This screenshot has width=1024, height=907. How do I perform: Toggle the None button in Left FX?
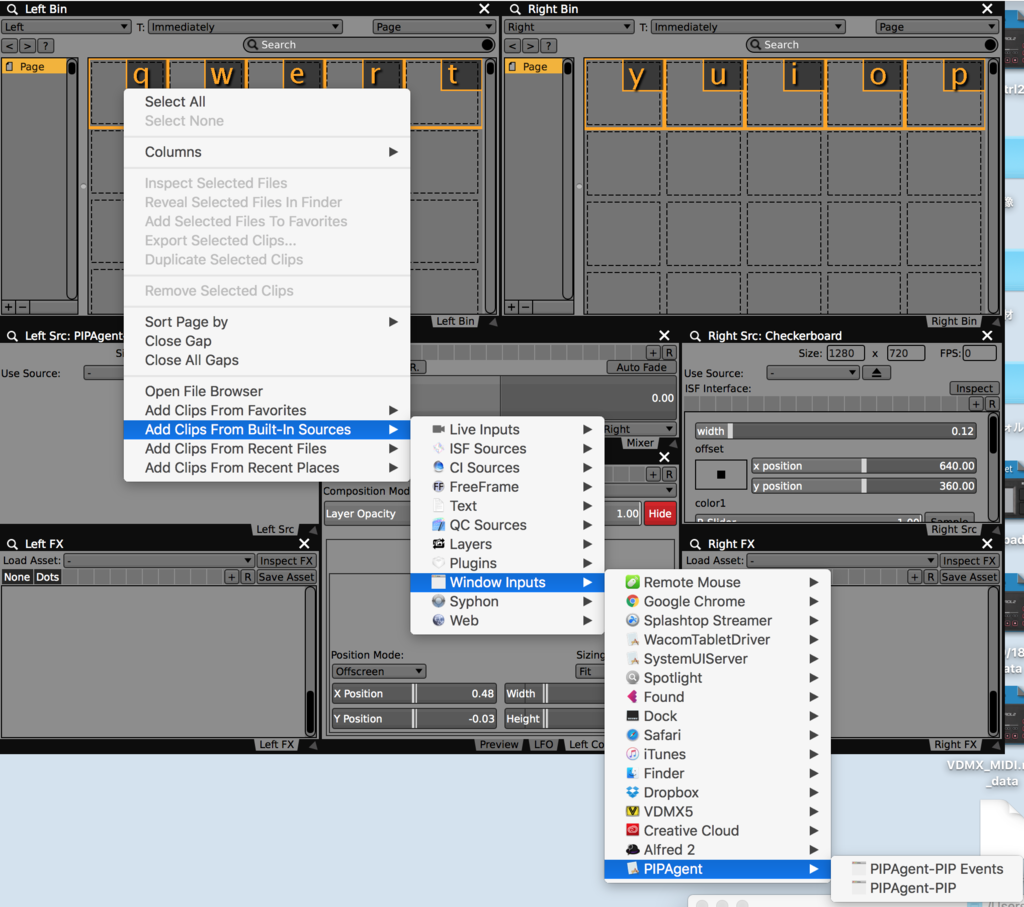coord(17,577)
